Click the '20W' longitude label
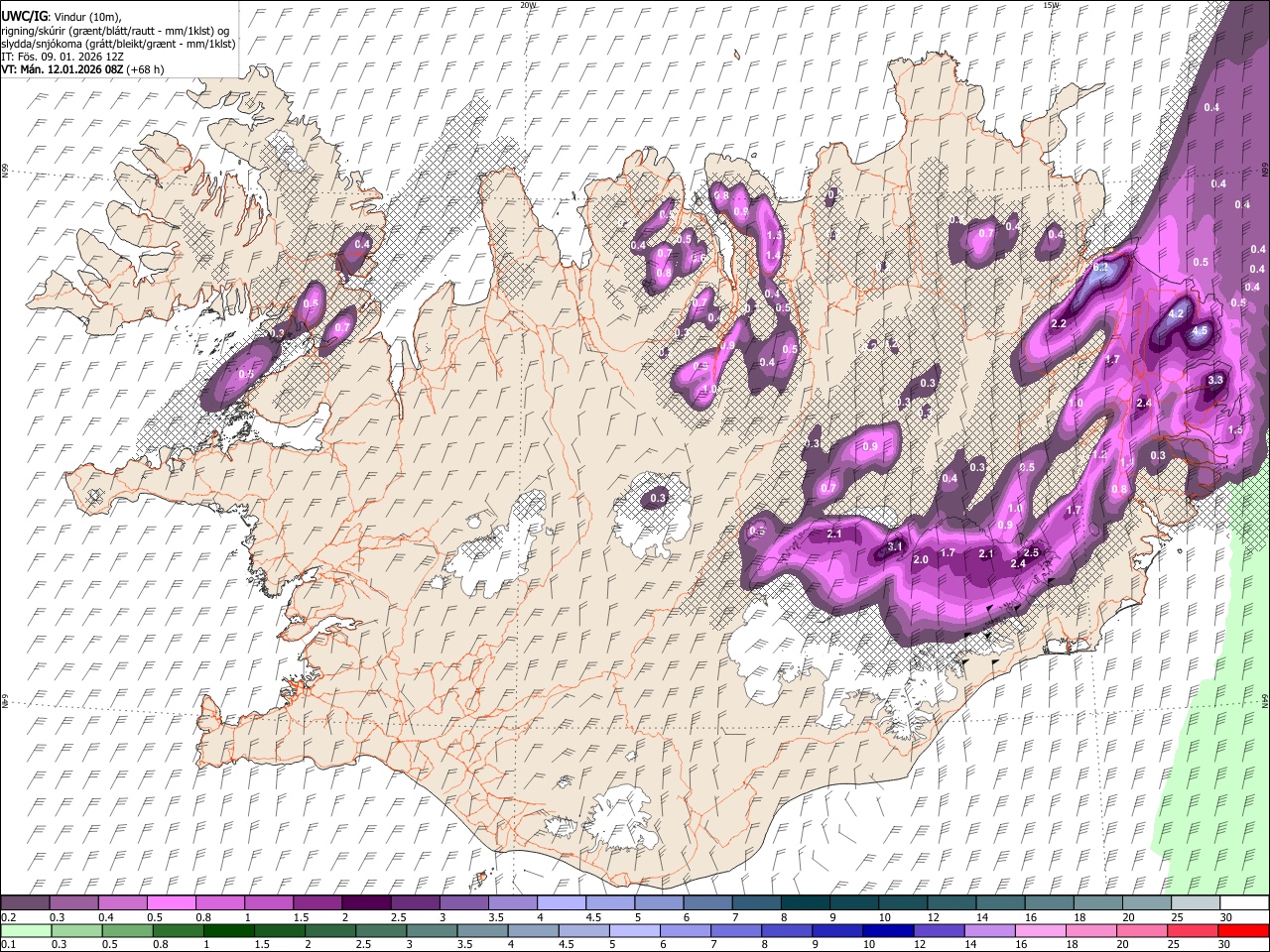1270x952 pixels. (528, 5)
